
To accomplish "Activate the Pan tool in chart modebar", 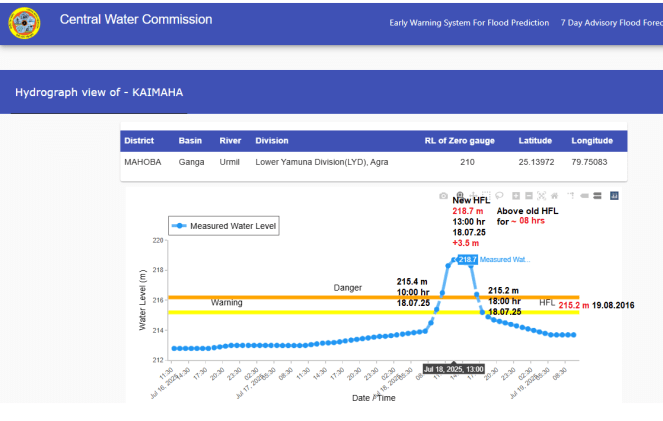I will click(x=472, y=196).
